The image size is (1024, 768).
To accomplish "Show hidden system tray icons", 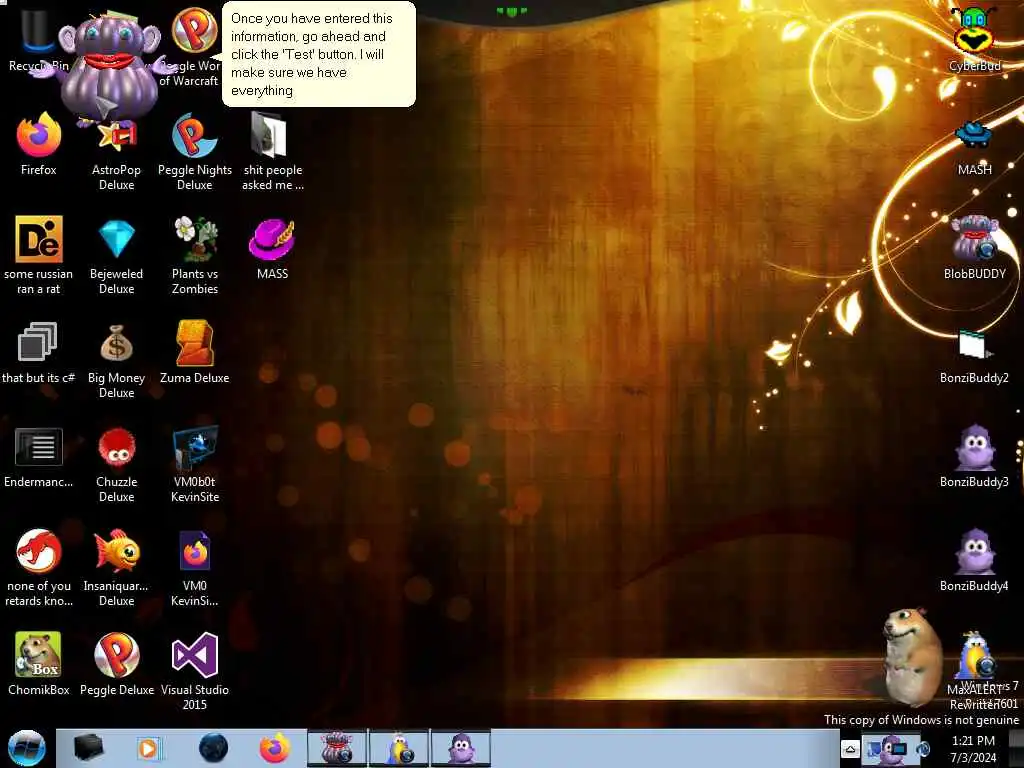I will (x=850, y=748).
